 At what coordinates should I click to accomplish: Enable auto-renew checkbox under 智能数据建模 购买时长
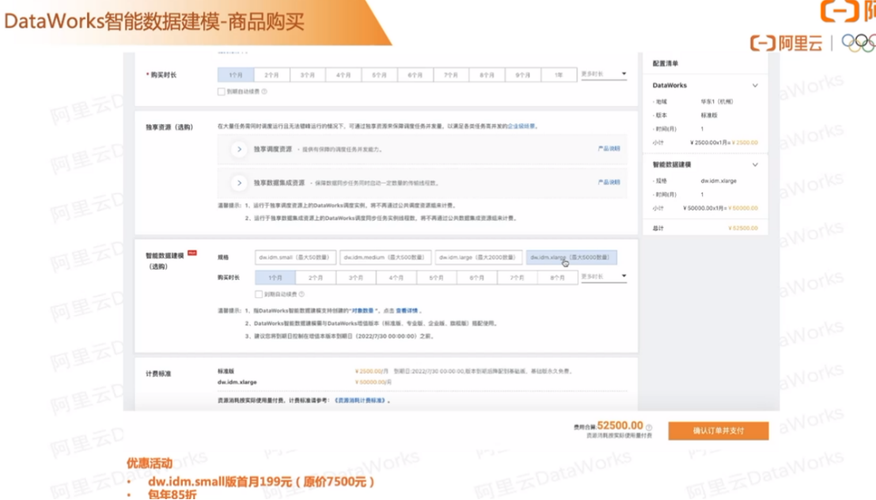click(x=259, y=294)
